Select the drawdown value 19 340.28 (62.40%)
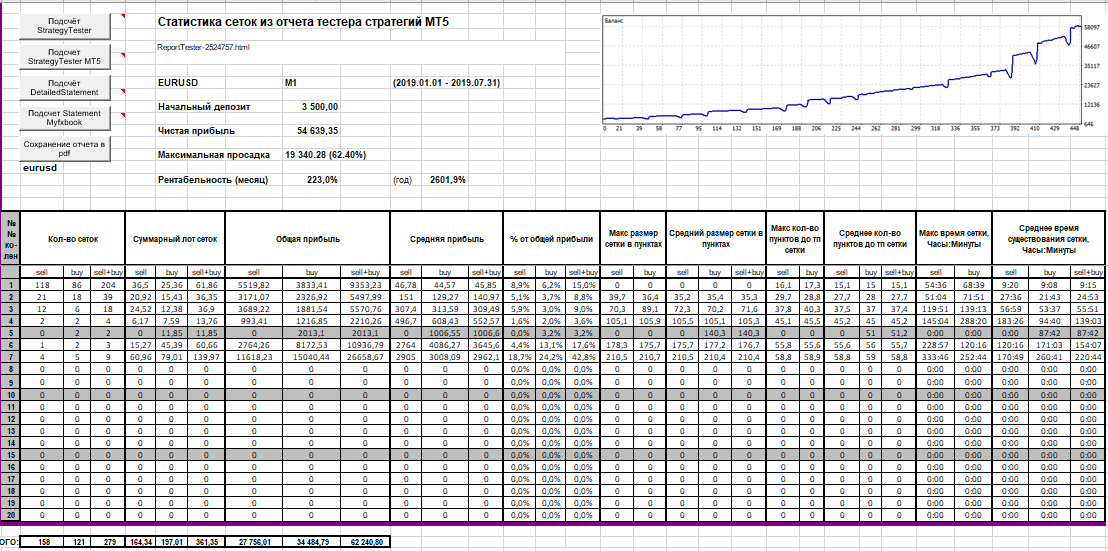The height and width of the screenshot is (551, 1108). click(326, 155)
